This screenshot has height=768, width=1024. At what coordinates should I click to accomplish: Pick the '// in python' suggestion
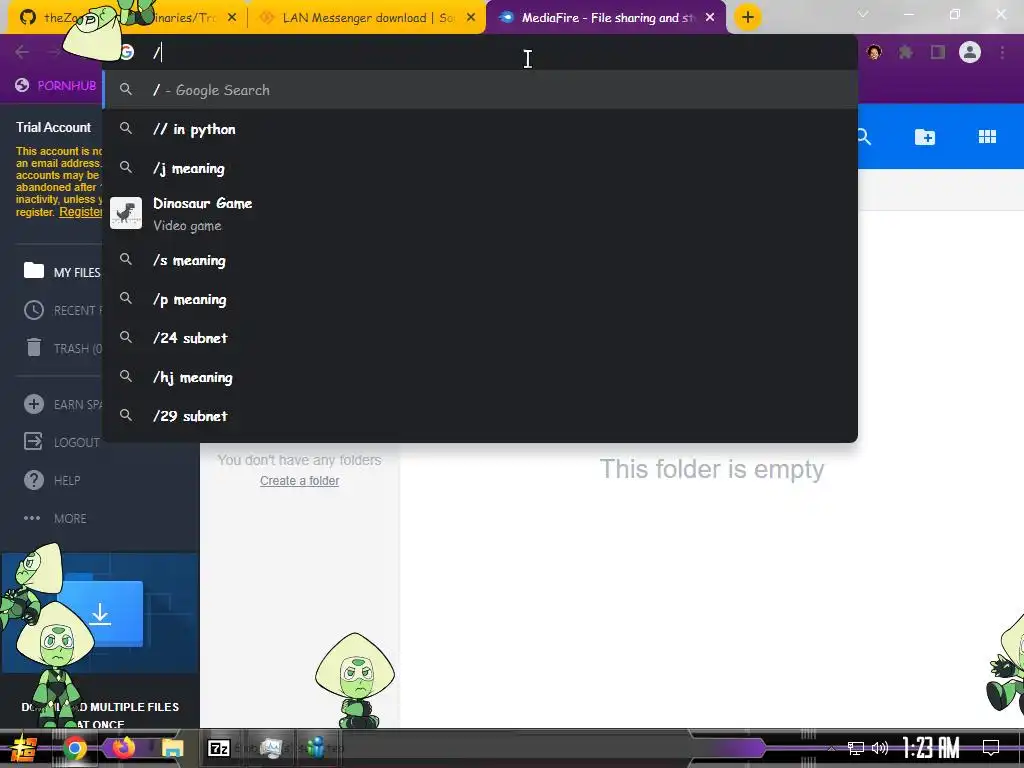pos(480,129)
